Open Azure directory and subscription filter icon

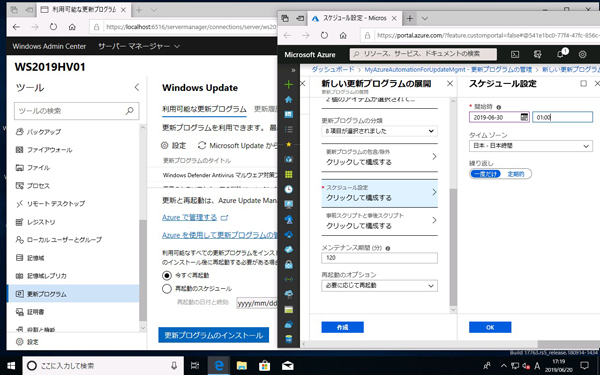538,55
